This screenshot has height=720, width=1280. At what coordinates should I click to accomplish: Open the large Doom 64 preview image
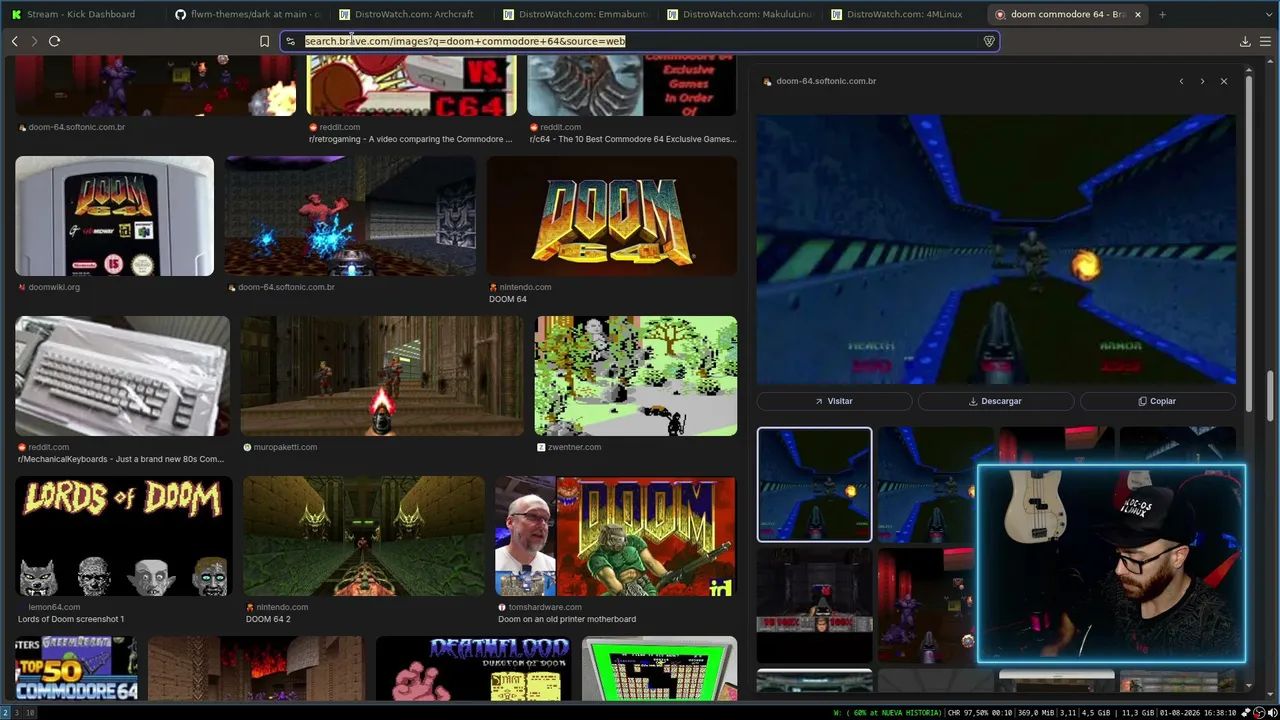pyautogui.click(x=996, y=249)
